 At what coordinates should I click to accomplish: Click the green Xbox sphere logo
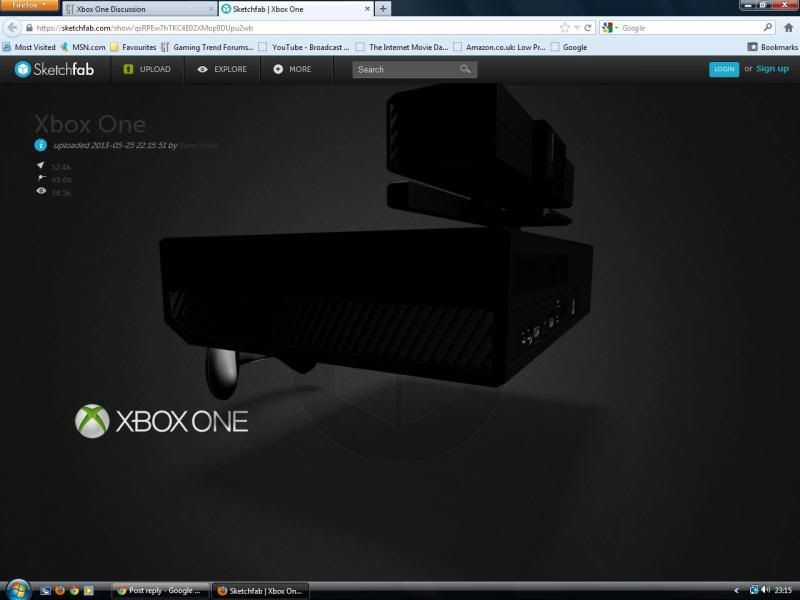tap(92, 421)
